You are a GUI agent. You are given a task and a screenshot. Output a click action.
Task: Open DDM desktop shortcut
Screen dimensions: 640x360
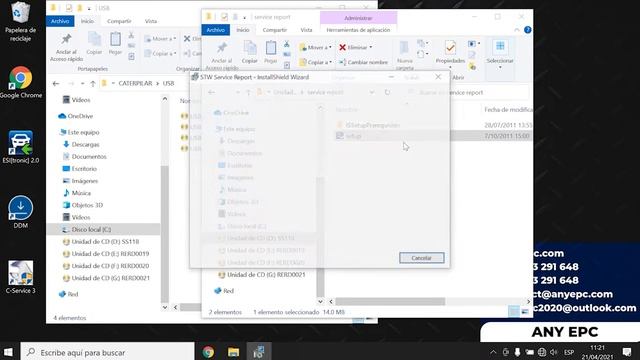[20, 212]
